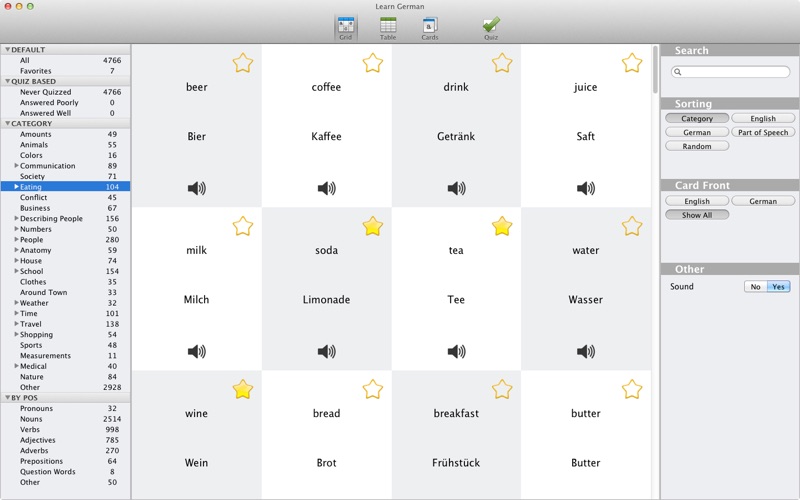Select the Verbs part of speech
800x500 pixels.
click(65, 429)
